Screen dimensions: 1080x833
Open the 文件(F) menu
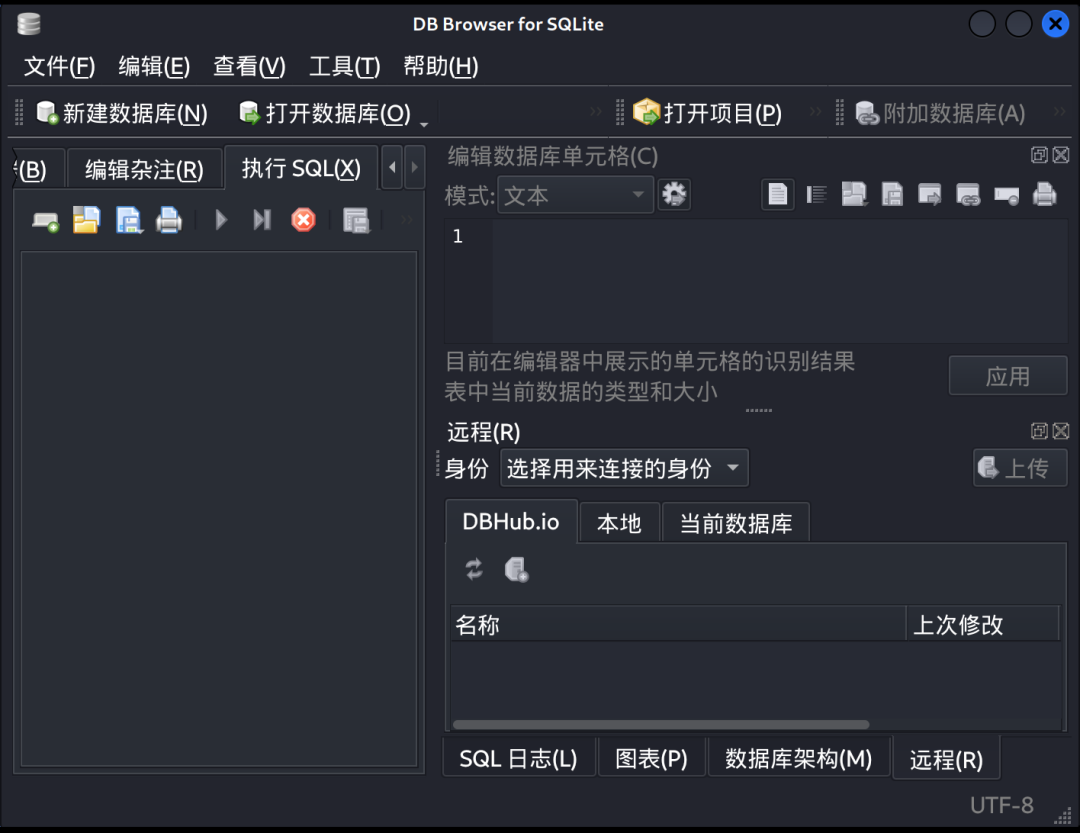point(59,66)
